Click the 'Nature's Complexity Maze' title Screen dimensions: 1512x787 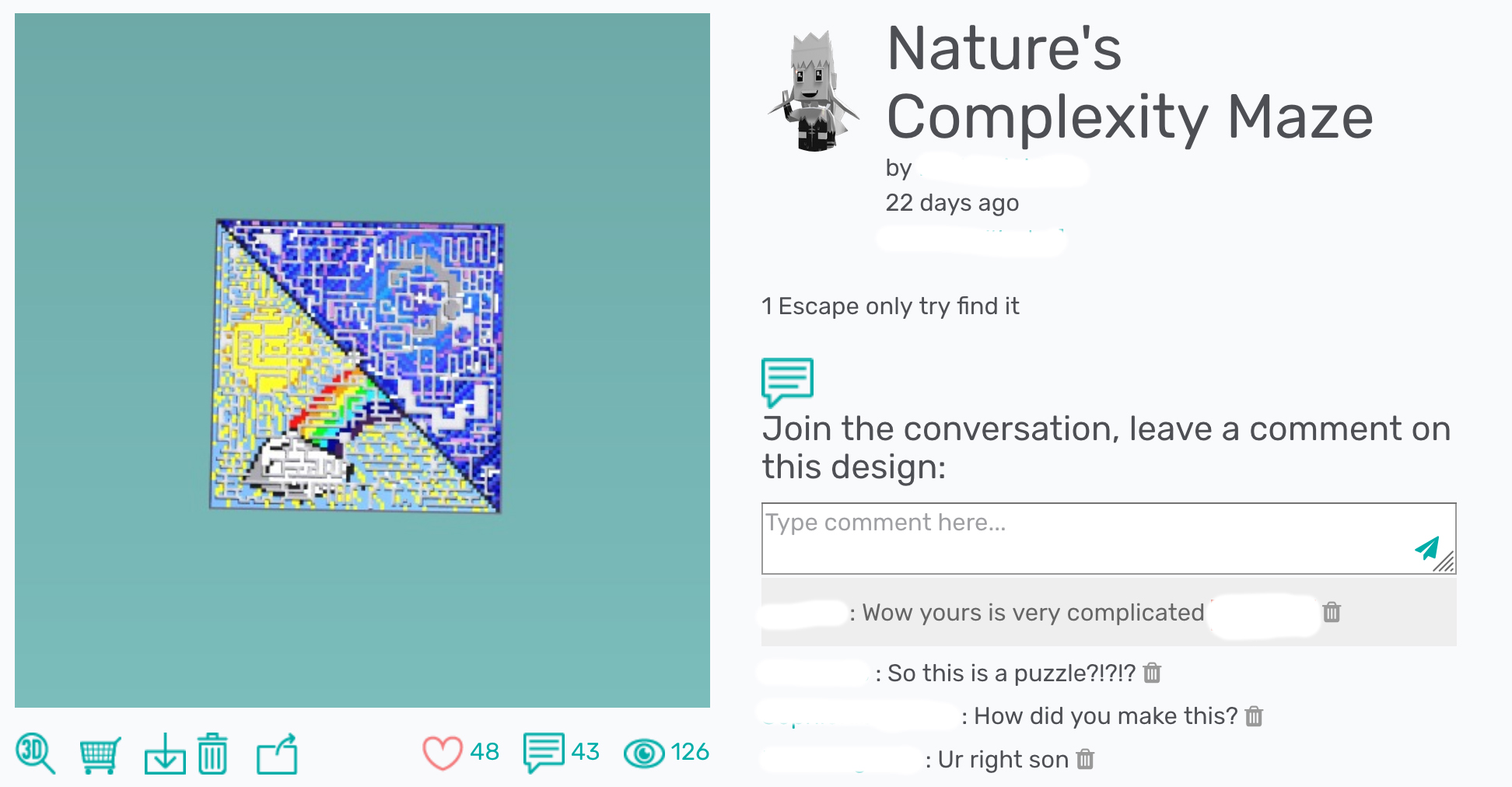(x=1129, y=82)
